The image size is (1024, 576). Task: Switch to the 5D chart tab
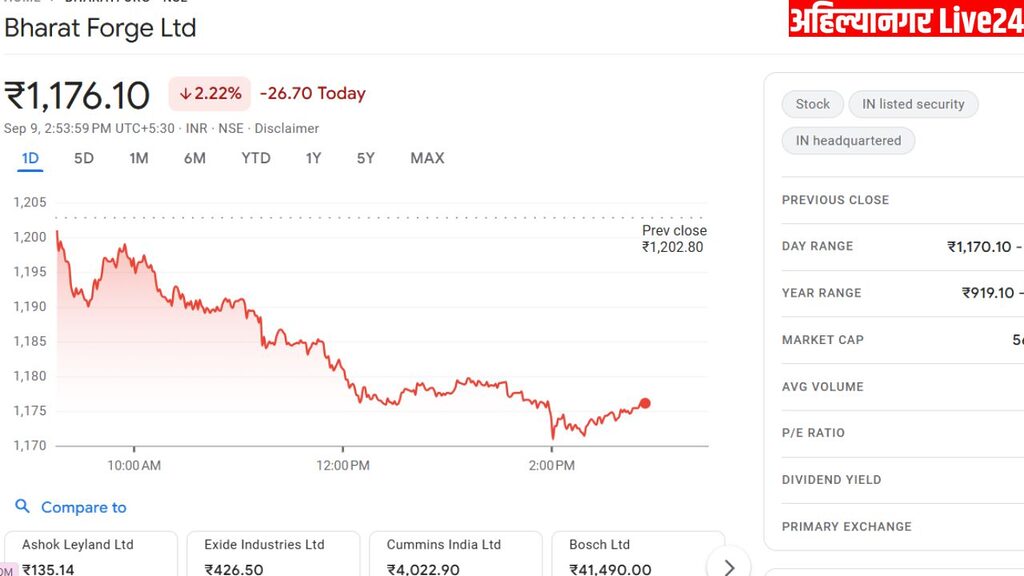(84, 158)
